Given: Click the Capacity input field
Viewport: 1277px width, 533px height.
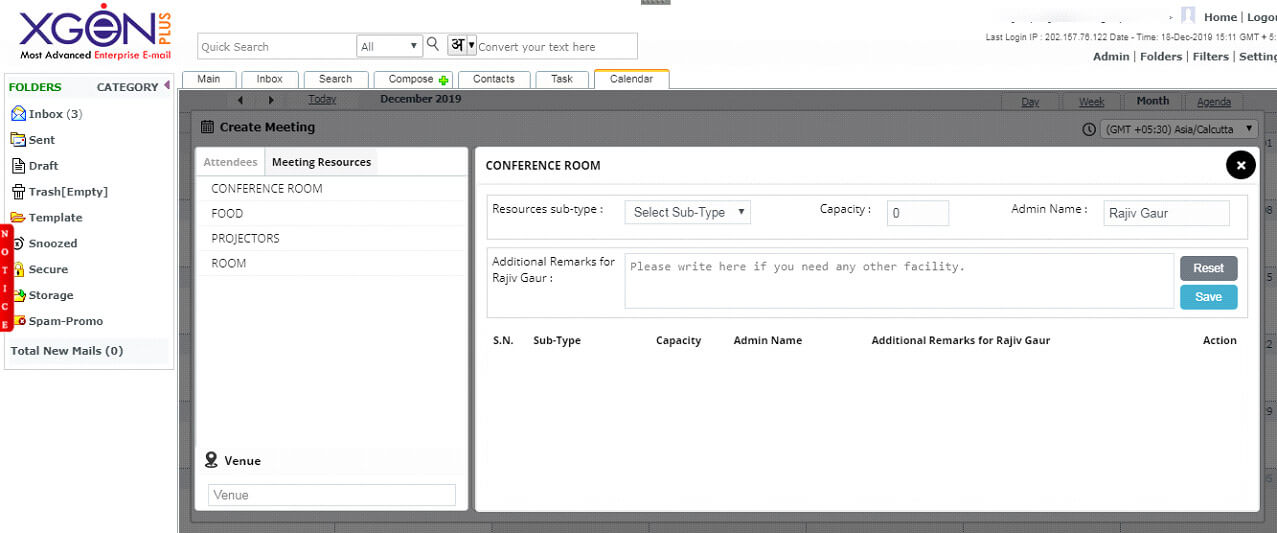Looking at the screenshot, I should pos(918,213).
